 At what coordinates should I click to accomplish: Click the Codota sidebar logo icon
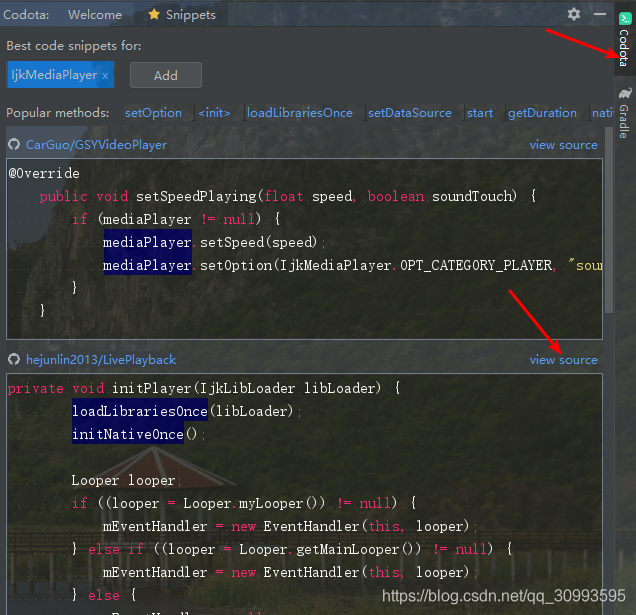point(625,19)
